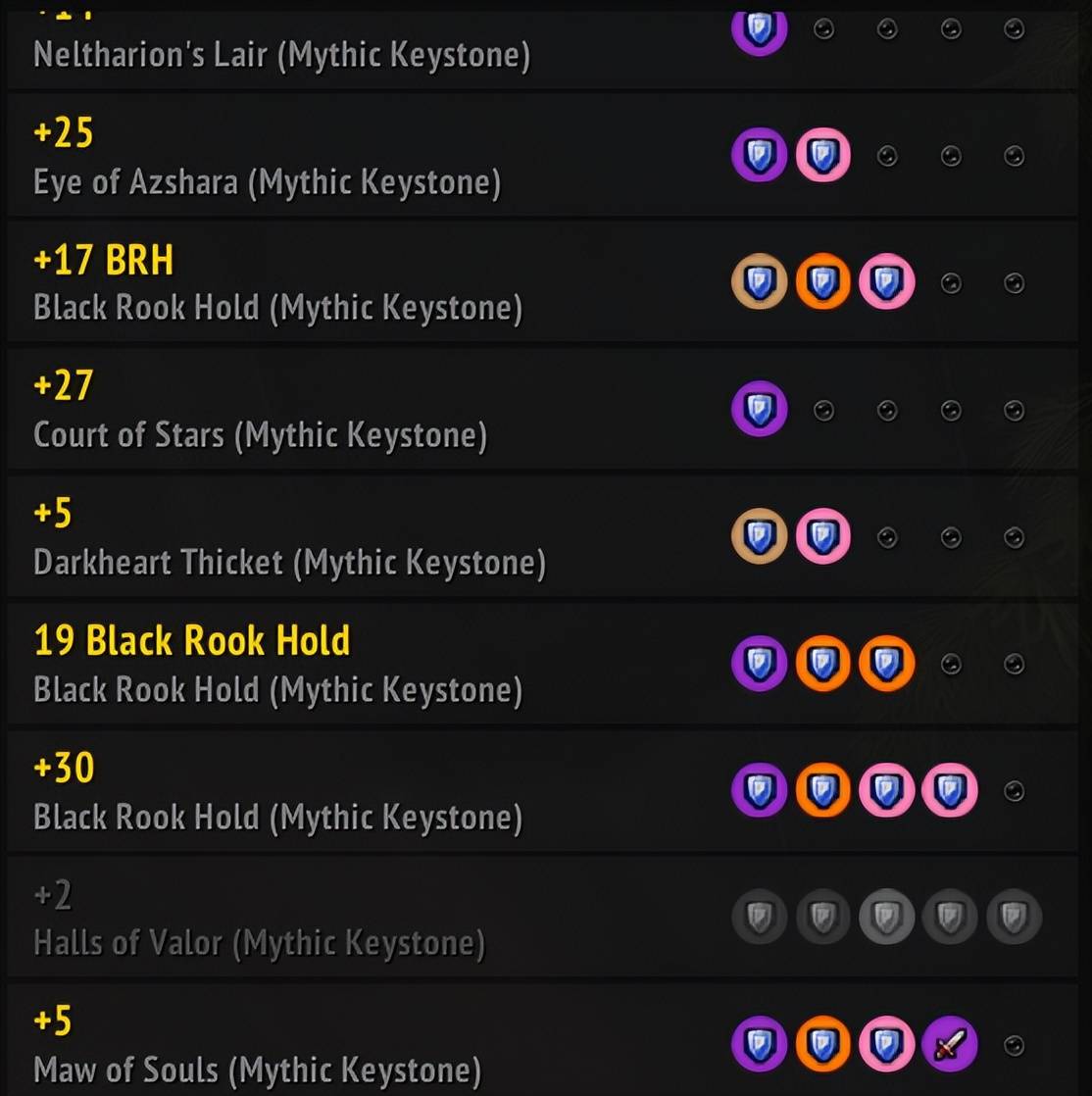Select the tan shield in +17 BRH row
The image size is (1092, 1096).
[759, 282]
